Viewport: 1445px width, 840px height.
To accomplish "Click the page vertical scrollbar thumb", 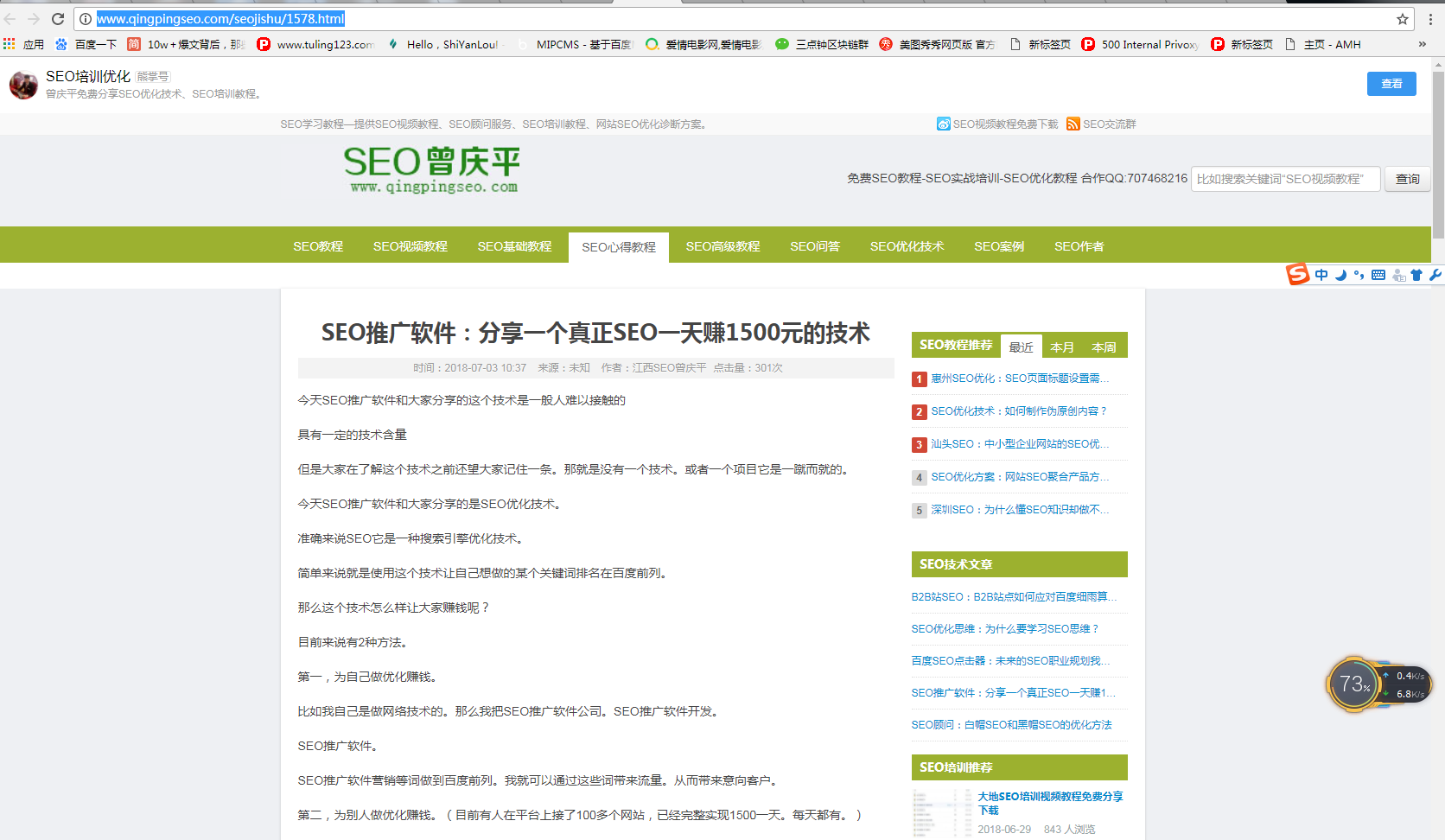I will 1438,156.
